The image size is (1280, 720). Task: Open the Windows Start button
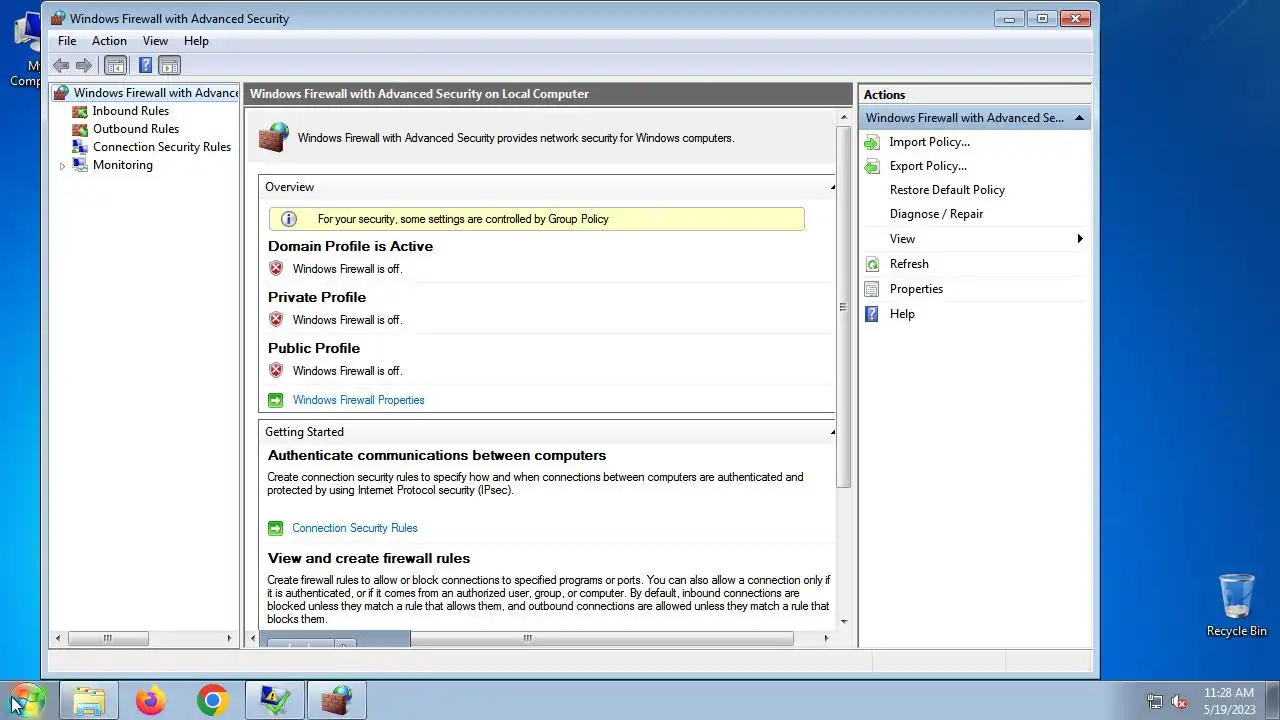click(x=27, y=700)
